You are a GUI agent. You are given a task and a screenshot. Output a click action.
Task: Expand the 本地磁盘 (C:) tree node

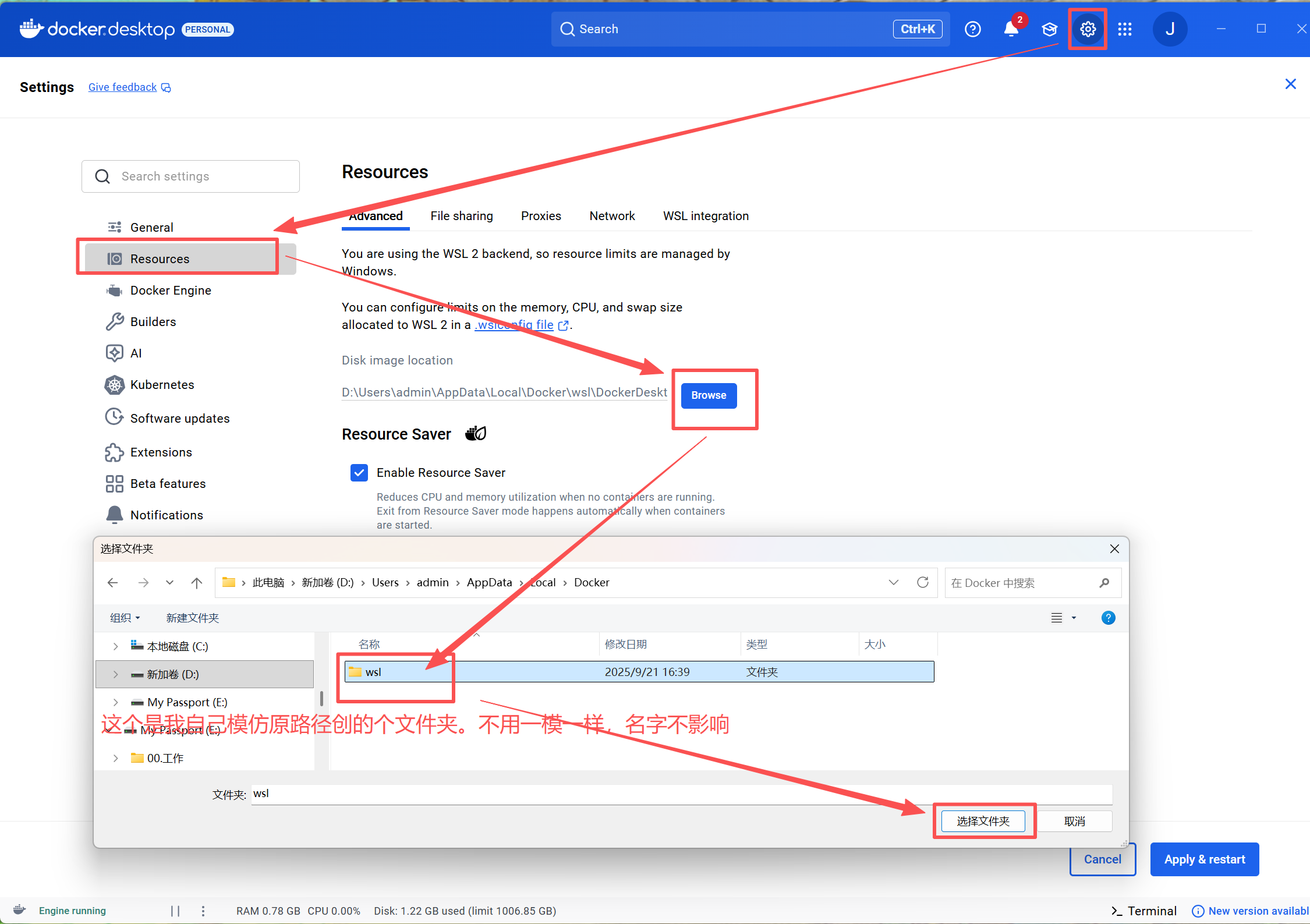click(x=115, y=646)
